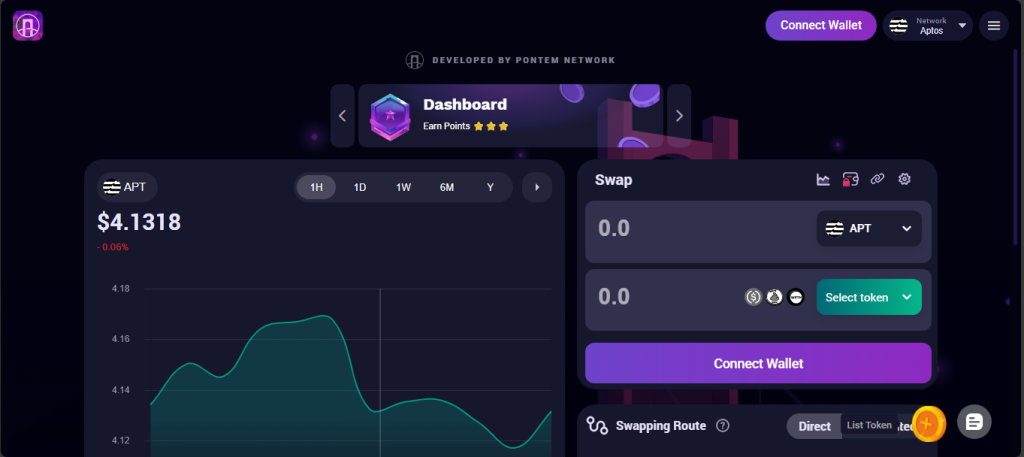The height and width of the screenshot is (457, 1024).
Task: Click the gold List Token coin button
Action: (x=928, y=424)
